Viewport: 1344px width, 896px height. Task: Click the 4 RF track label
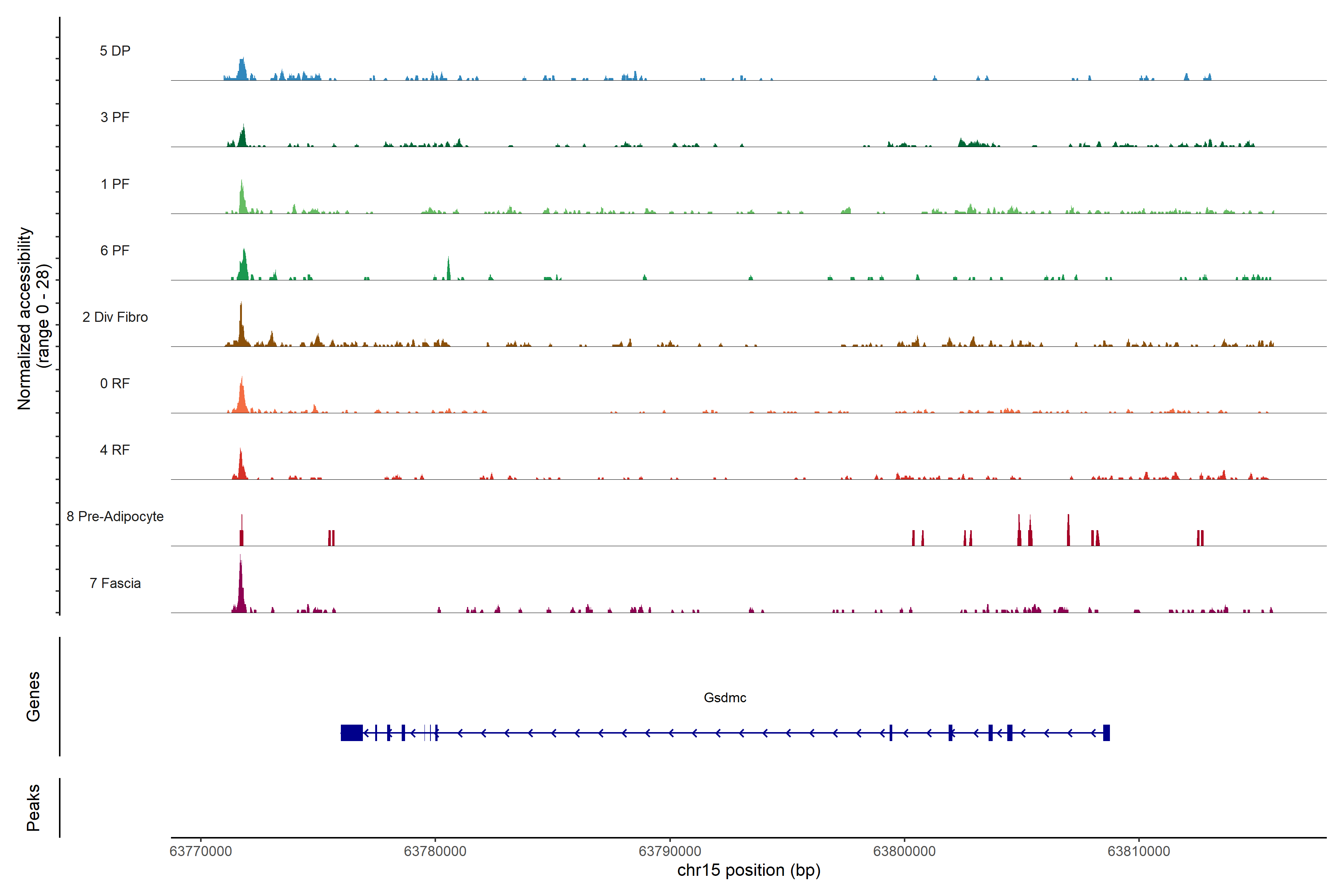[115, 450]
